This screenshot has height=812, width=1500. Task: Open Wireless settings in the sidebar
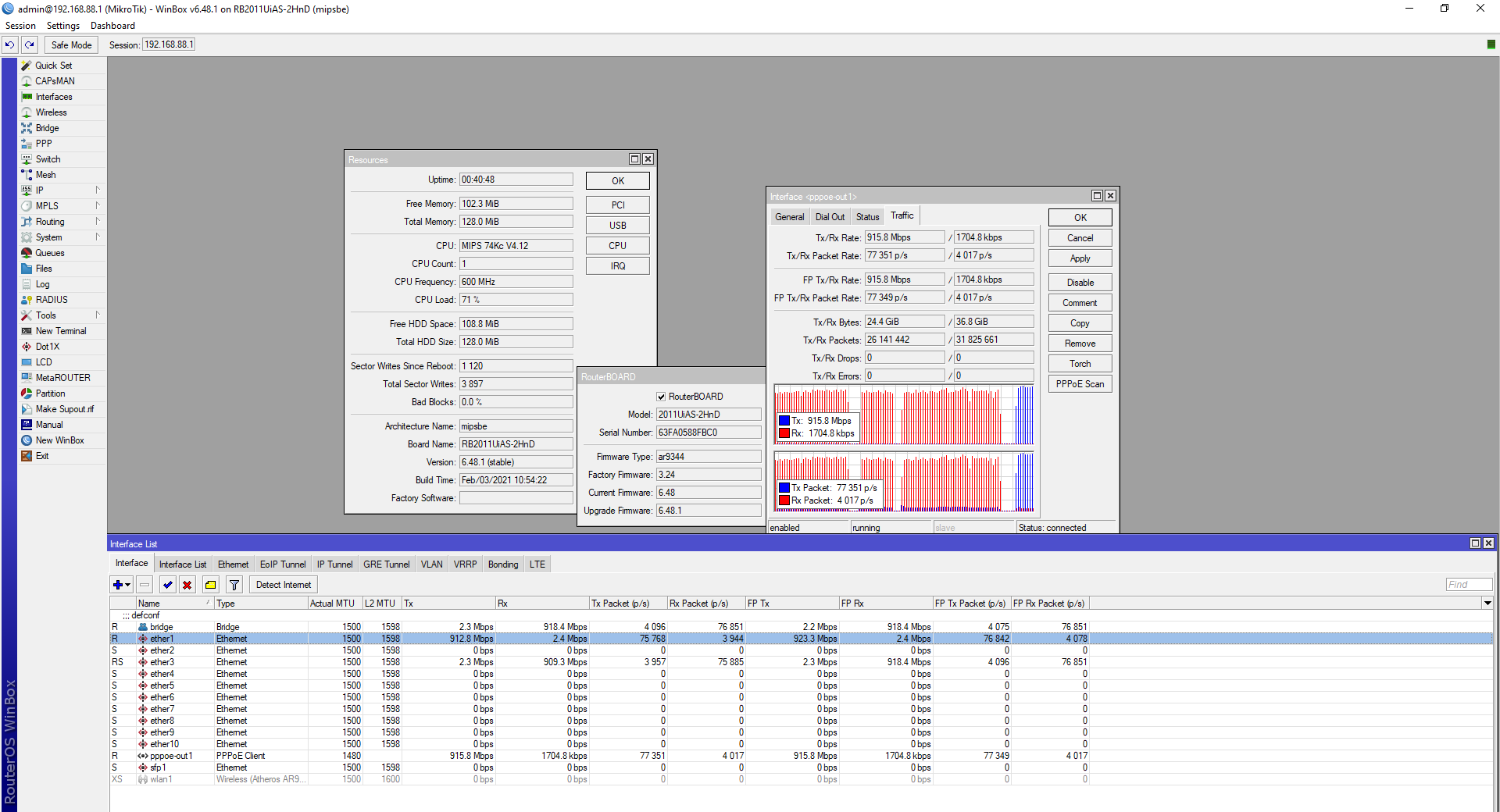[x=52, y=112]
